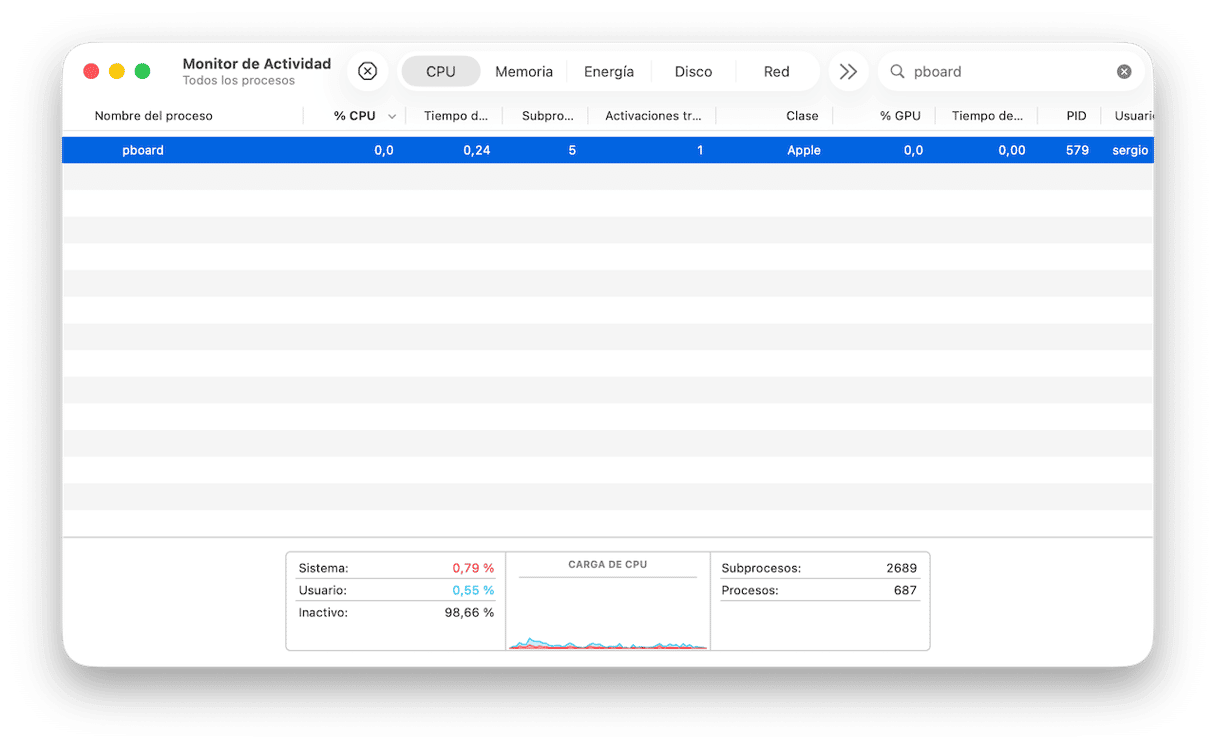Clear the pboard search text
1216x749 pixels.
pos(1124,72)
